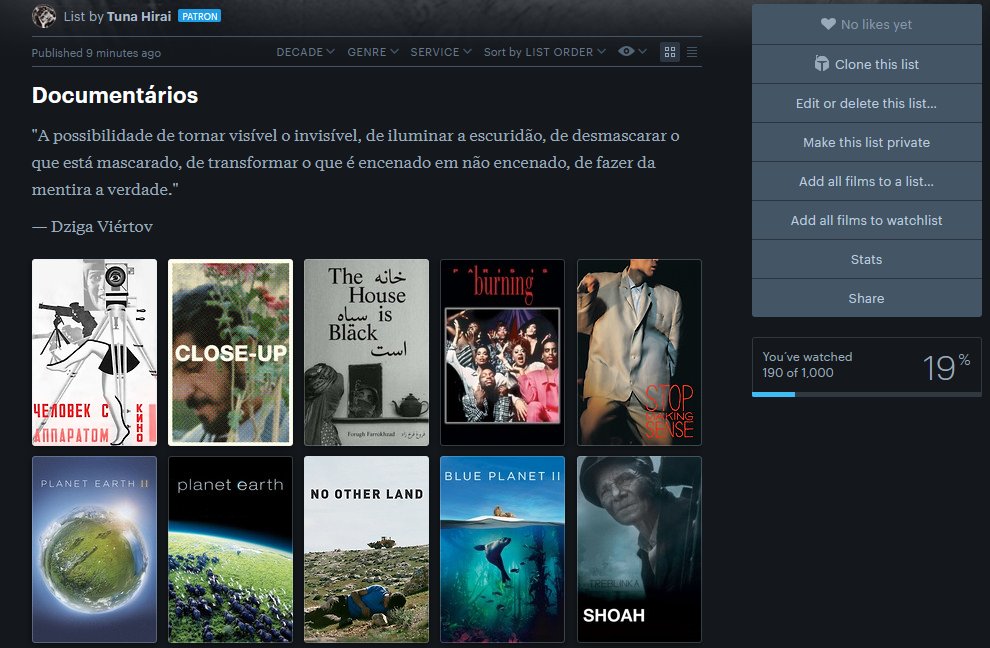Click the 19% watched figure
Screen dimensions: 990x648
coord(946,368)
